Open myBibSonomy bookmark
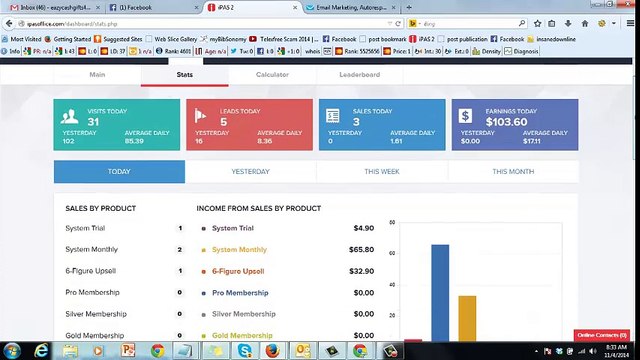This screenshot has height=360, width=640. pos(224,39)
